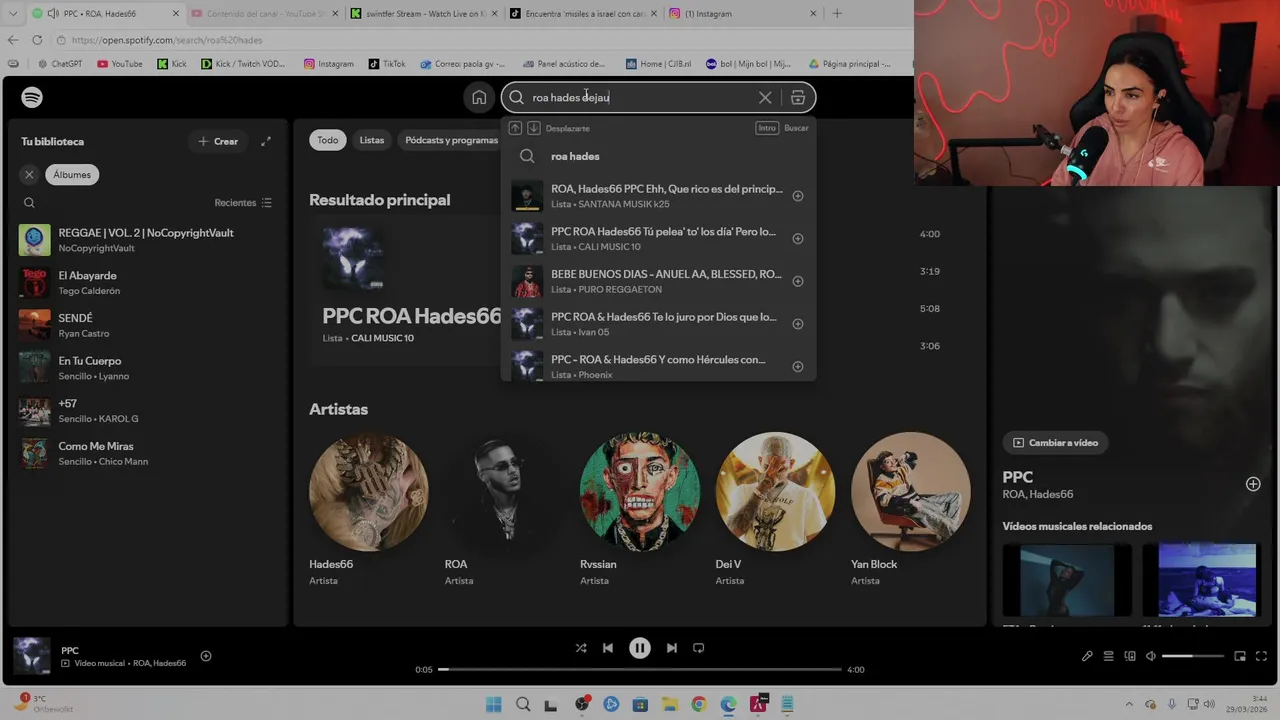Open 'SENDÉ' by Ryan Castro

pos(145,325)
